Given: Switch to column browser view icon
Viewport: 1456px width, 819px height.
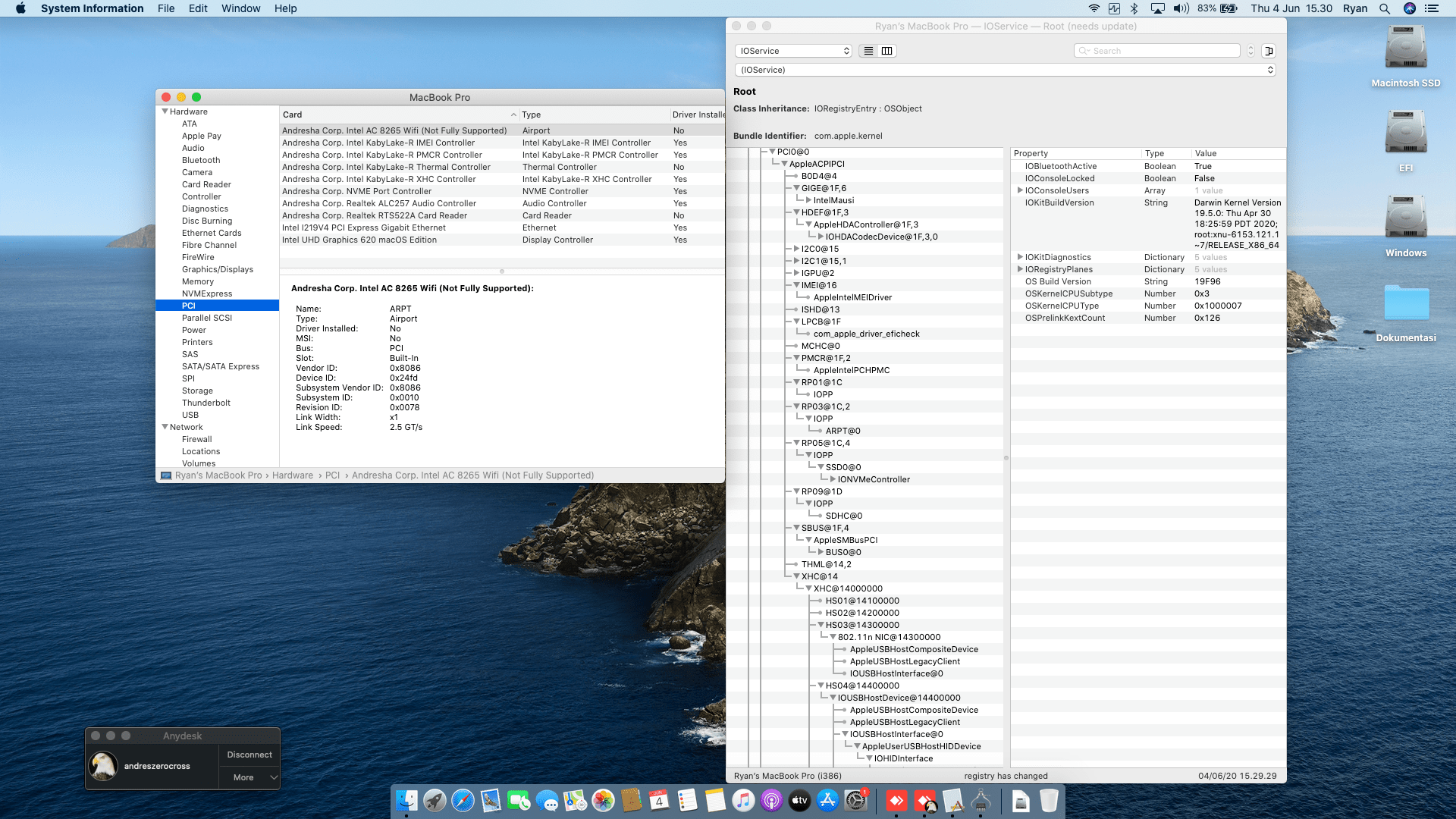Looking at the screenshot, I should click(887, 51).
